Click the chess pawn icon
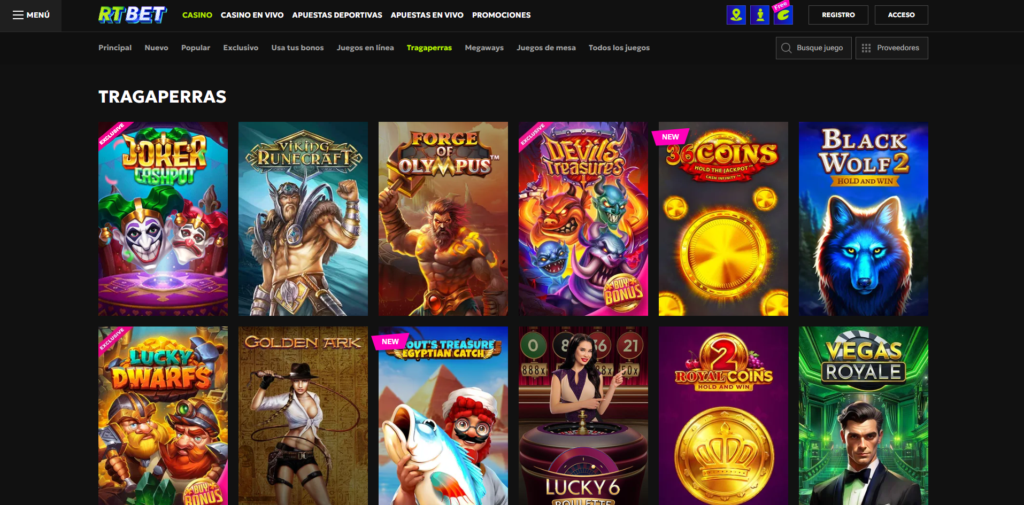This screenshot has height=505, width=1024. [x=760, y=15]
